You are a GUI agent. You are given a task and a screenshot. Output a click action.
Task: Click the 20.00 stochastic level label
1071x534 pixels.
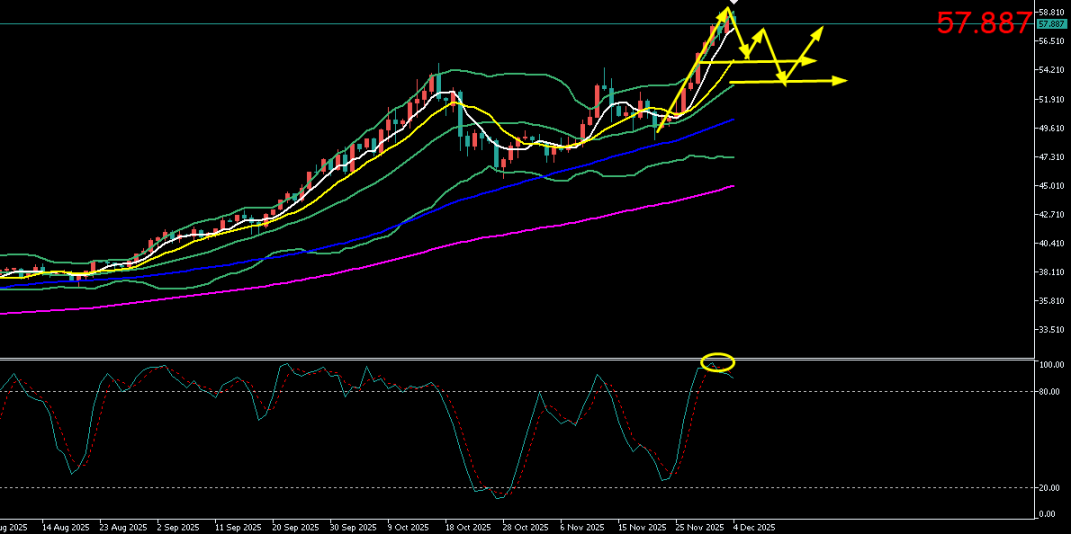pyautogui.click(x=1048, y=488)
